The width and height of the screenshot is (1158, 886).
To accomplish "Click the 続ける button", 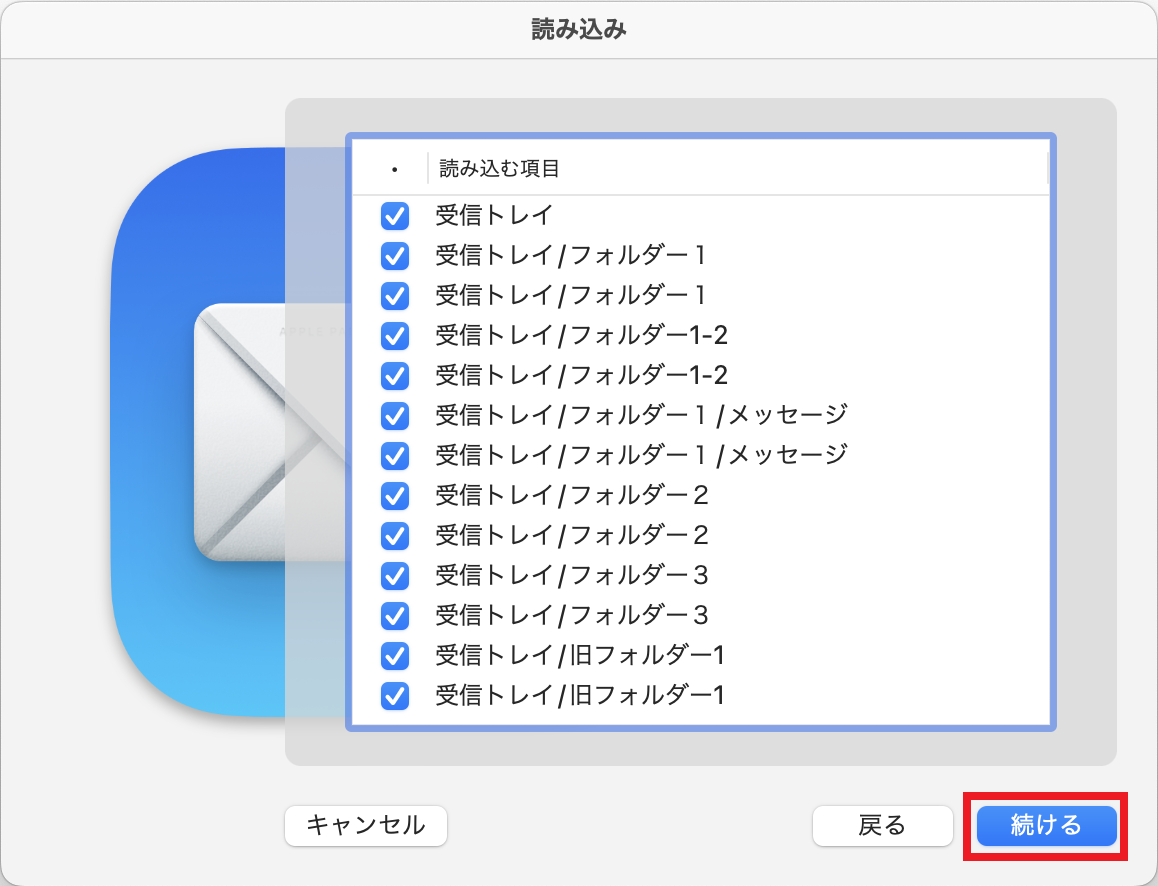I will pyautogui.click(x=1046, y=825).
